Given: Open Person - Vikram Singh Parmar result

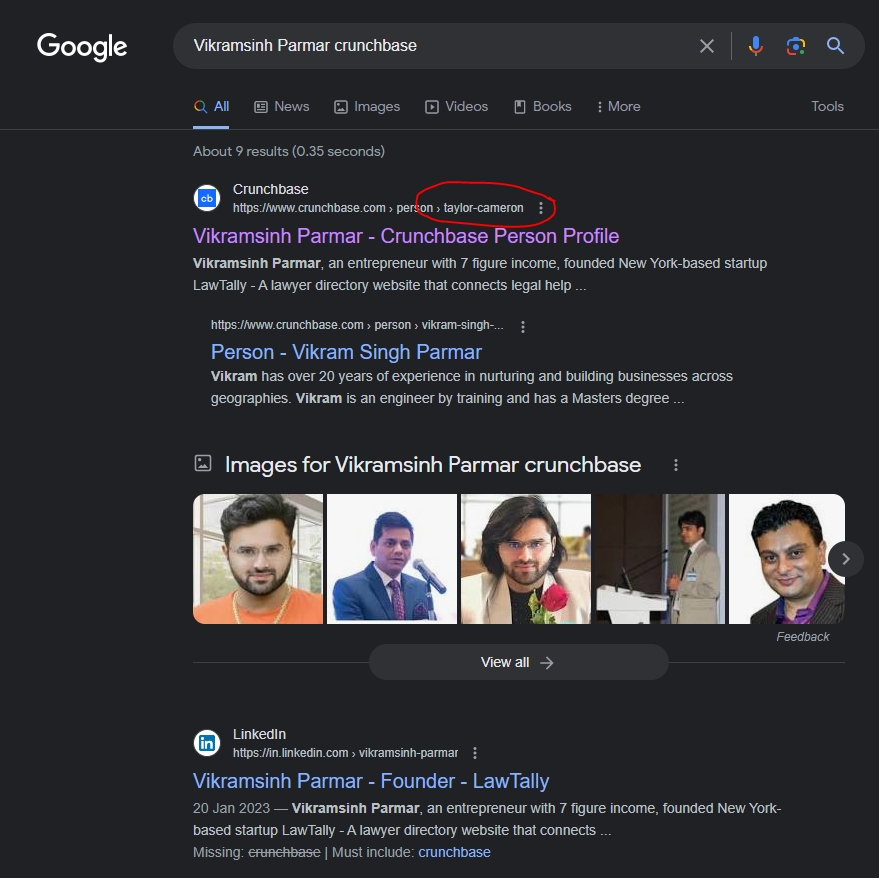Looking at the screenshot, I should tap(346, 352).
